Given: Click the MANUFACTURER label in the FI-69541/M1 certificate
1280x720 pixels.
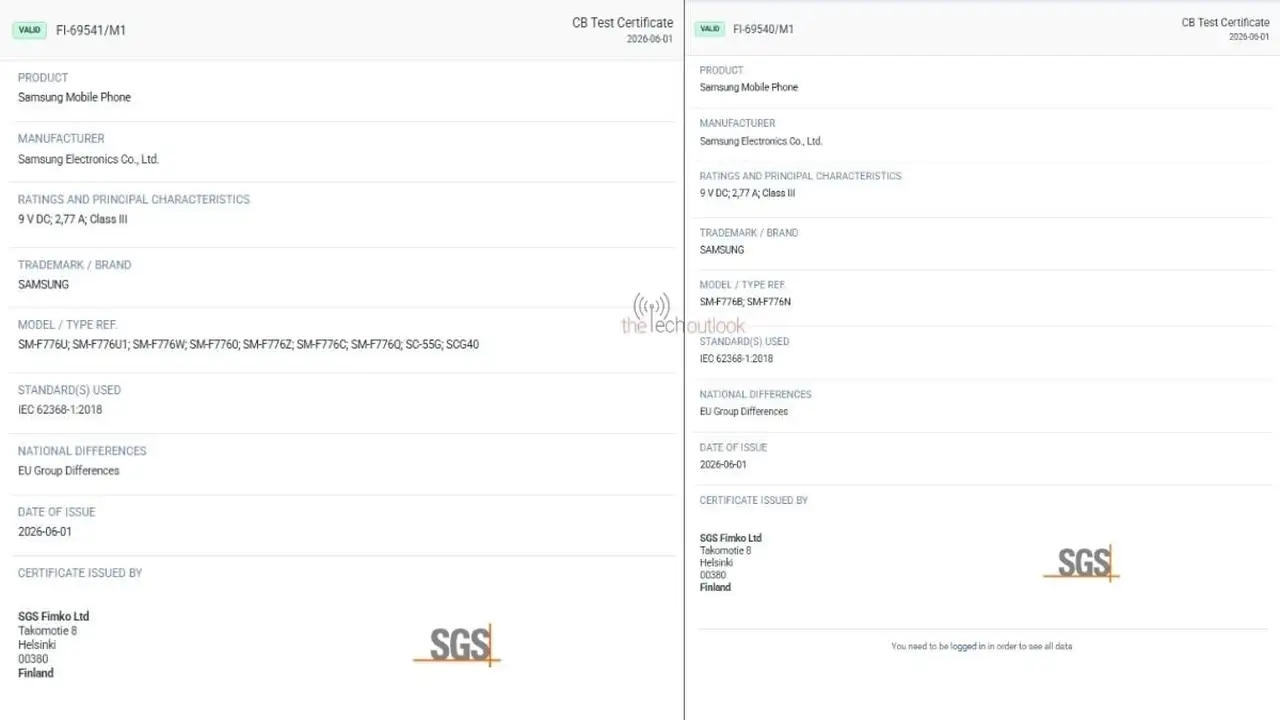Looking at the screenshot, I should coord(61,138).
